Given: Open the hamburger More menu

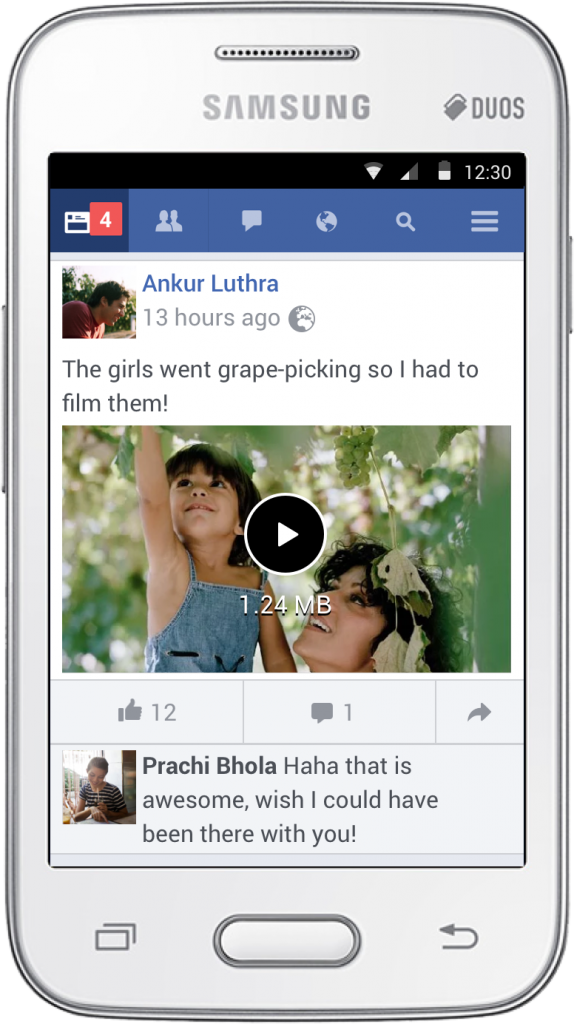Looking at the screenshot, I should (485, 221).
